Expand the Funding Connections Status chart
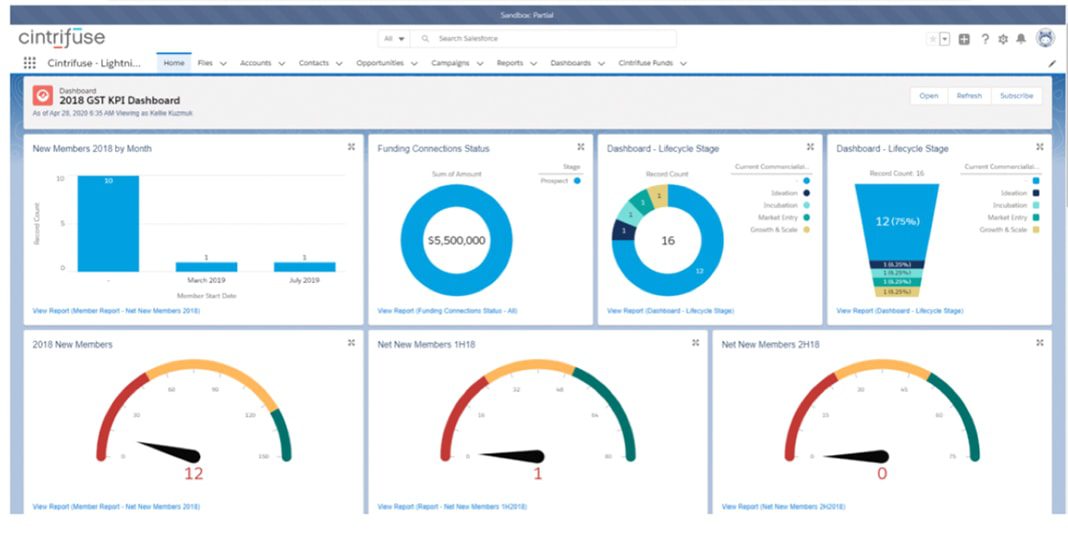Screen dimensions: 1068x541 [581, 146]
